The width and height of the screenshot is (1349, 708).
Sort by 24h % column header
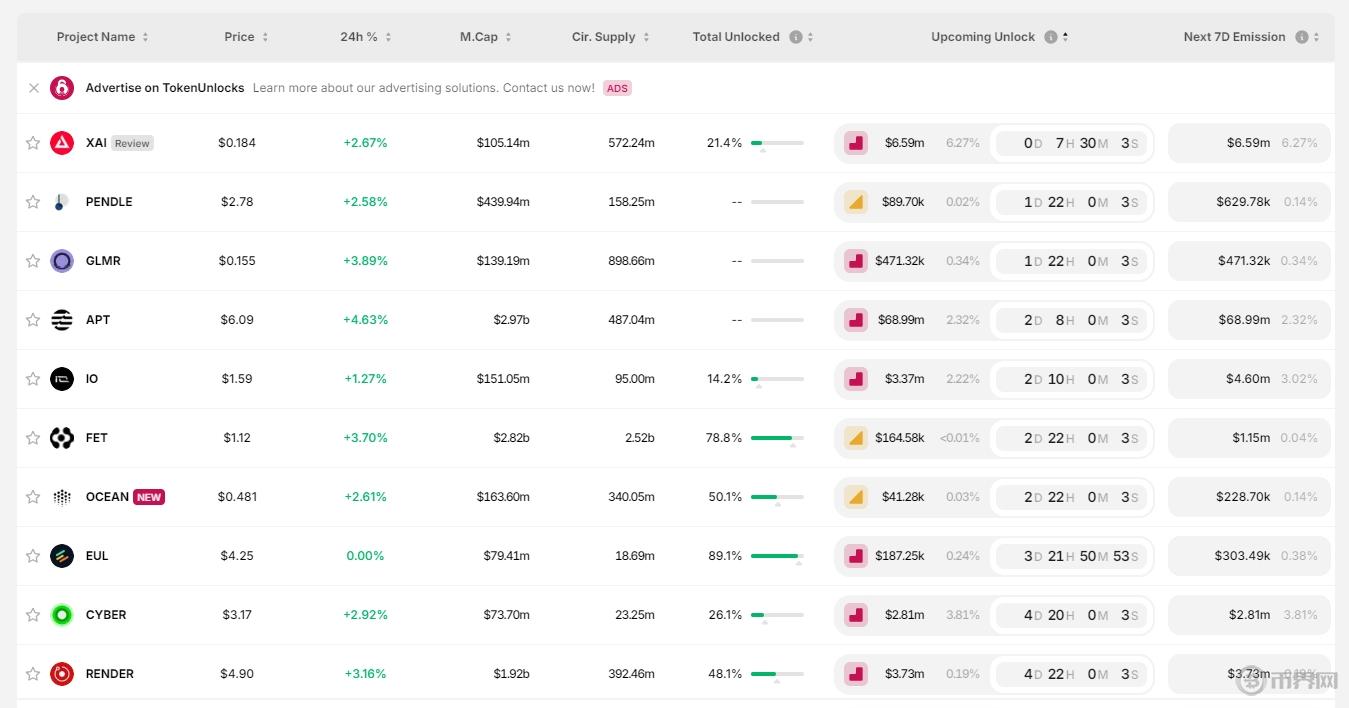pos(365,37)
